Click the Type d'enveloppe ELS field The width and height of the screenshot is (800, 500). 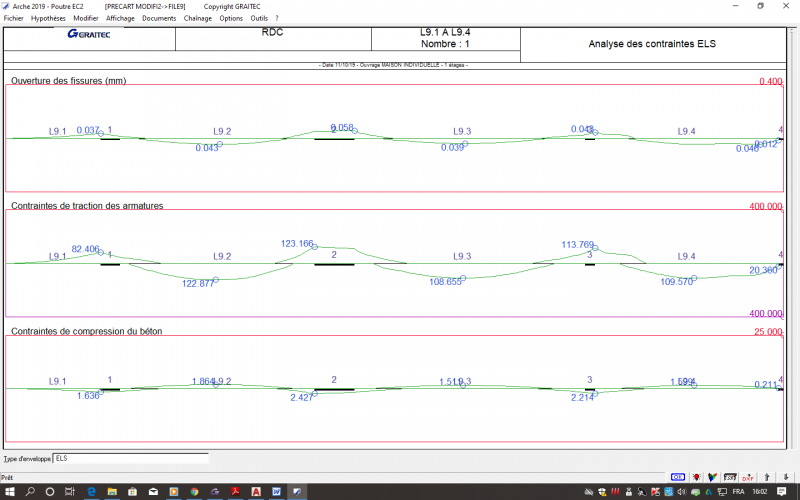click(131, 458)
